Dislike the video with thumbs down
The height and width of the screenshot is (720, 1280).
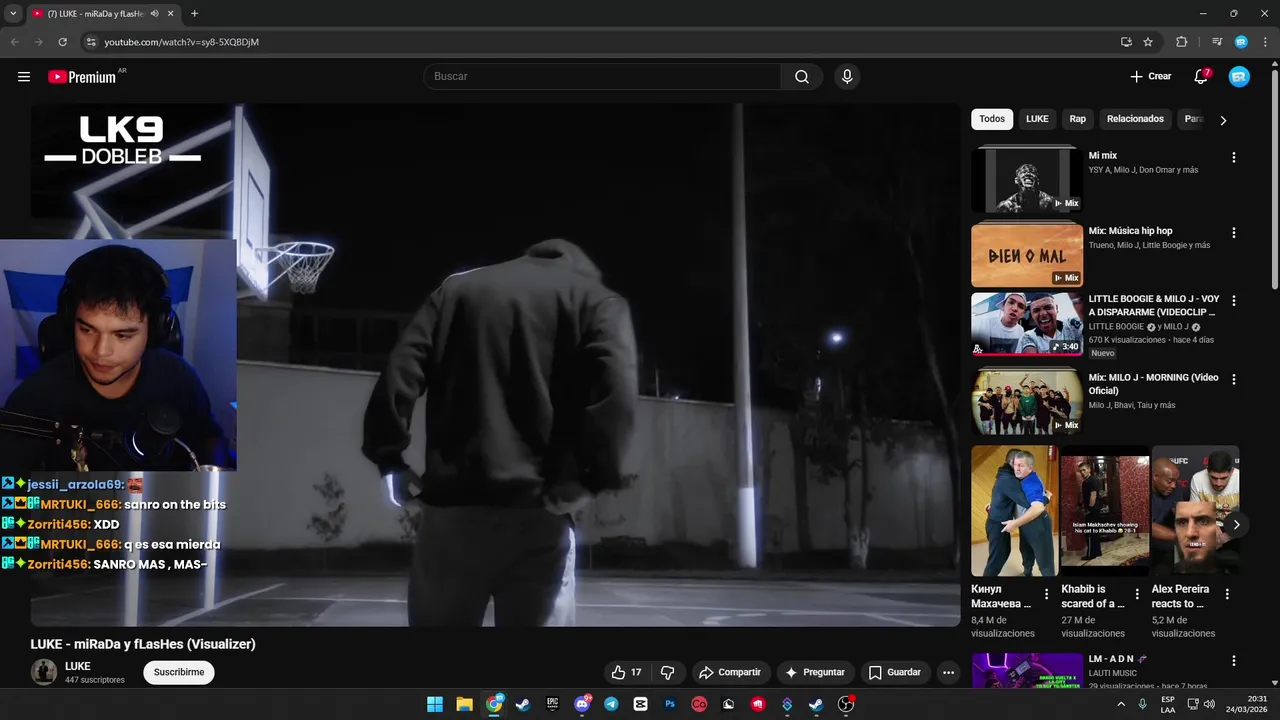click(667, 672)
